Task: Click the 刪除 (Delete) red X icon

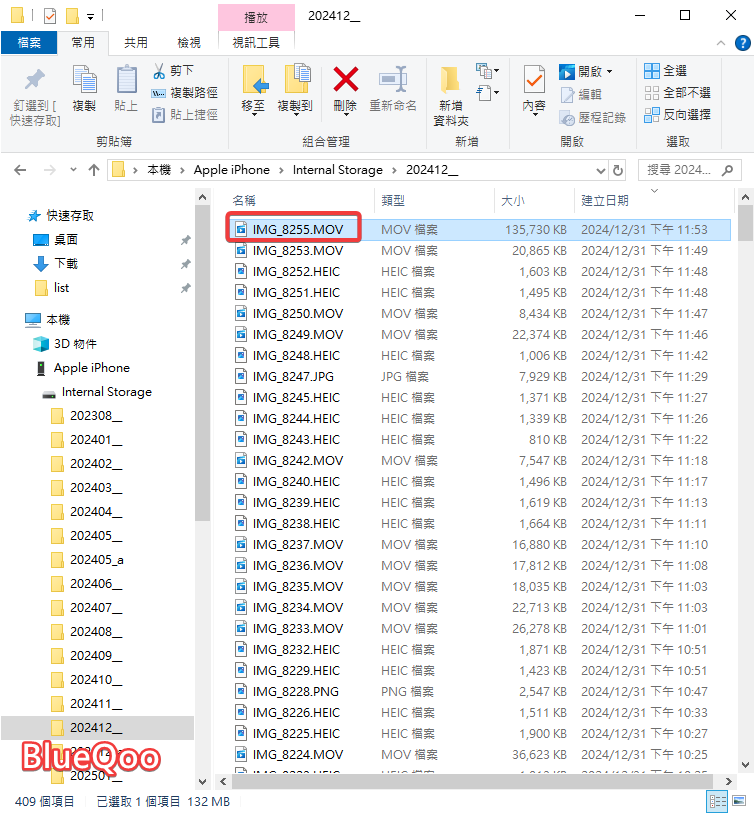Action: coord(346,80)
